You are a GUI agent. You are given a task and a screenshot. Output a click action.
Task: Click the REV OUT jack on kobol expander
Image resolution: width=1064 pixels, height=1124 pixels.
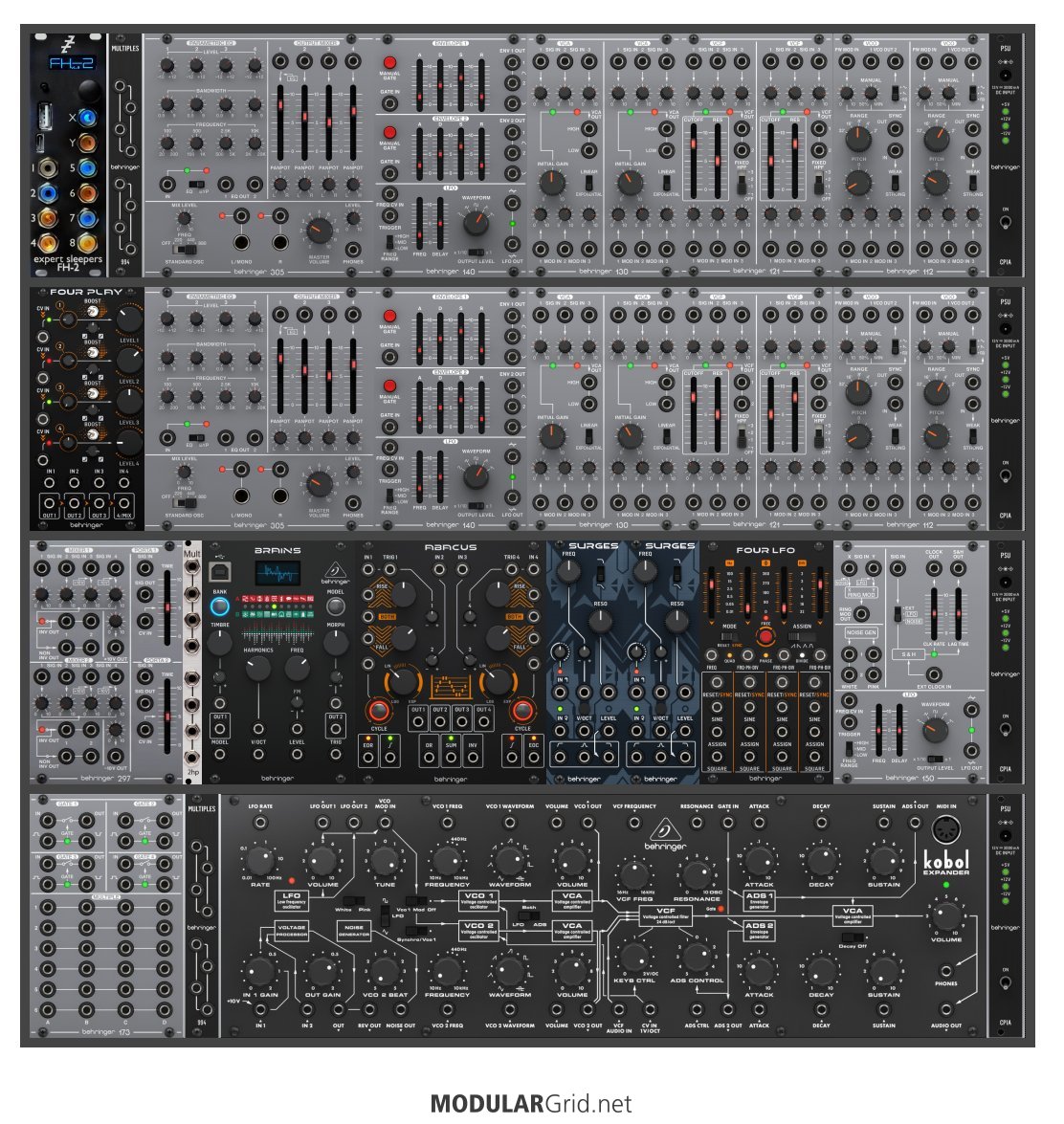pos(369,1010)
